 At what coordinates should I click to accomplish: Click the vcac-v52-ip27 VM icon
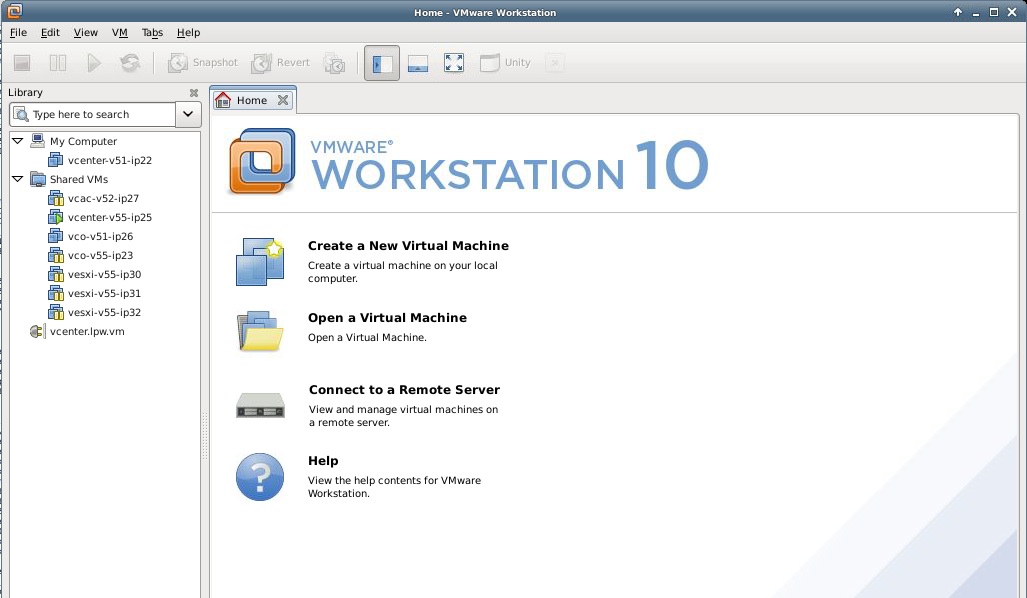56,198
